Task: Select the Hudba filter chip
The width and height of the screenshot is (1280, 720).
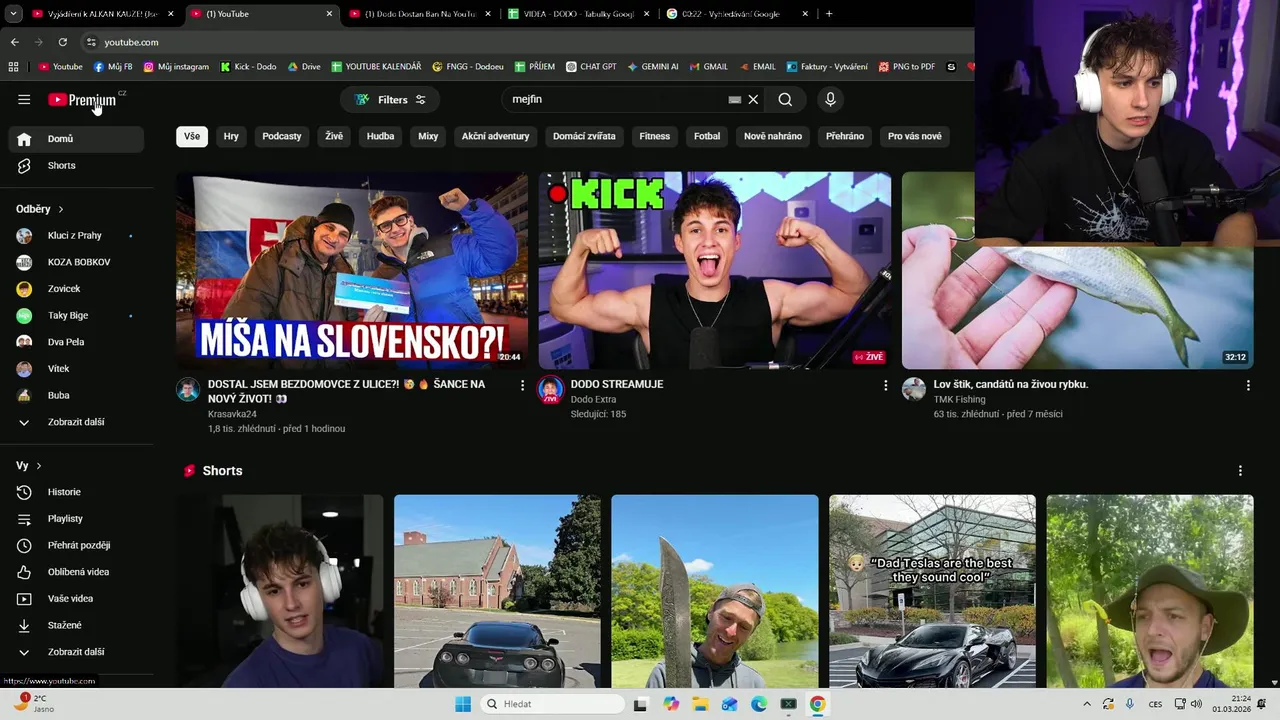Action: (x=381, y=136)
